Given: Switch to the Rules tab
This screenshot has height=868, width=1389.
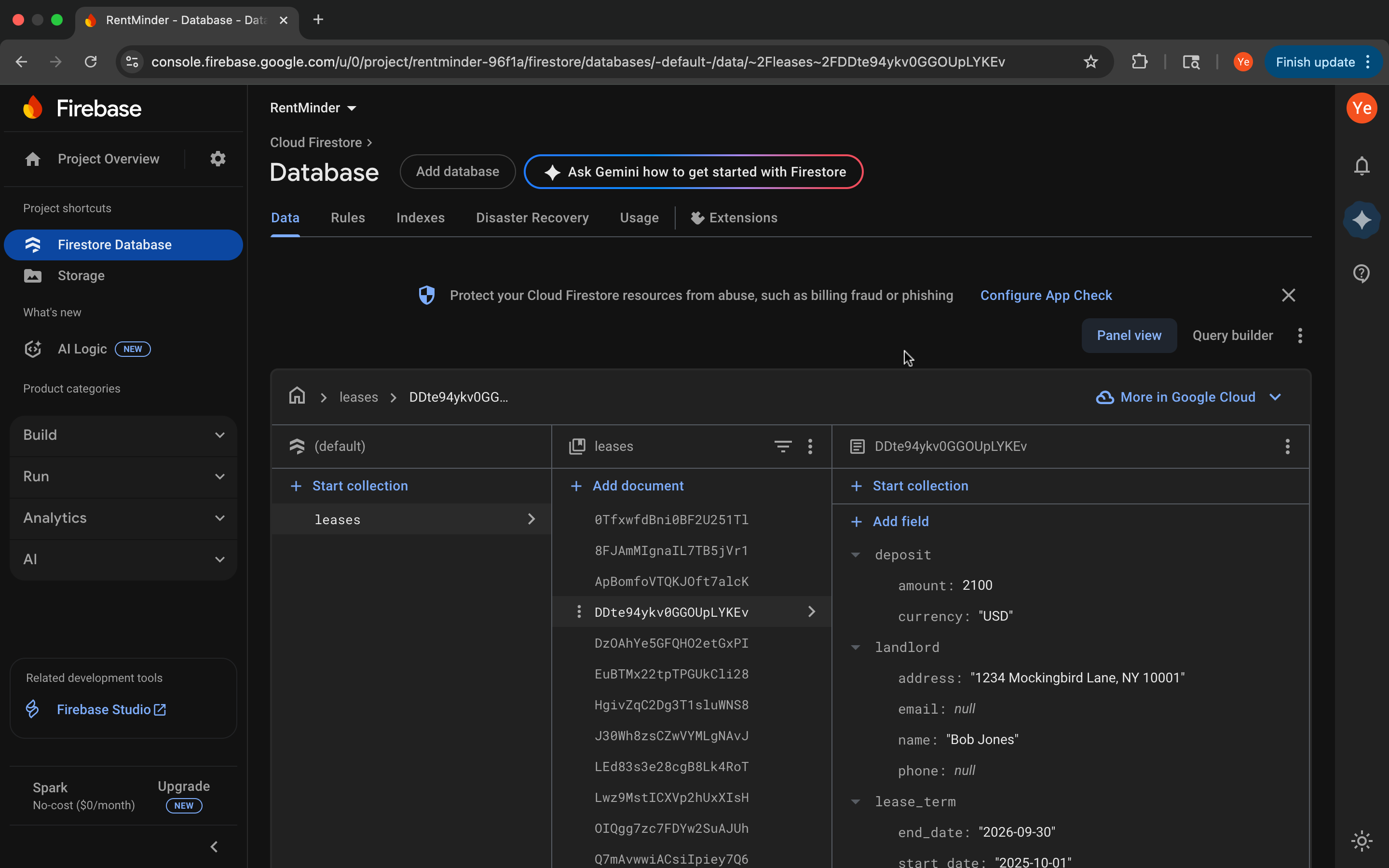Looking at the screenshot, I should [x=347, y=217].
